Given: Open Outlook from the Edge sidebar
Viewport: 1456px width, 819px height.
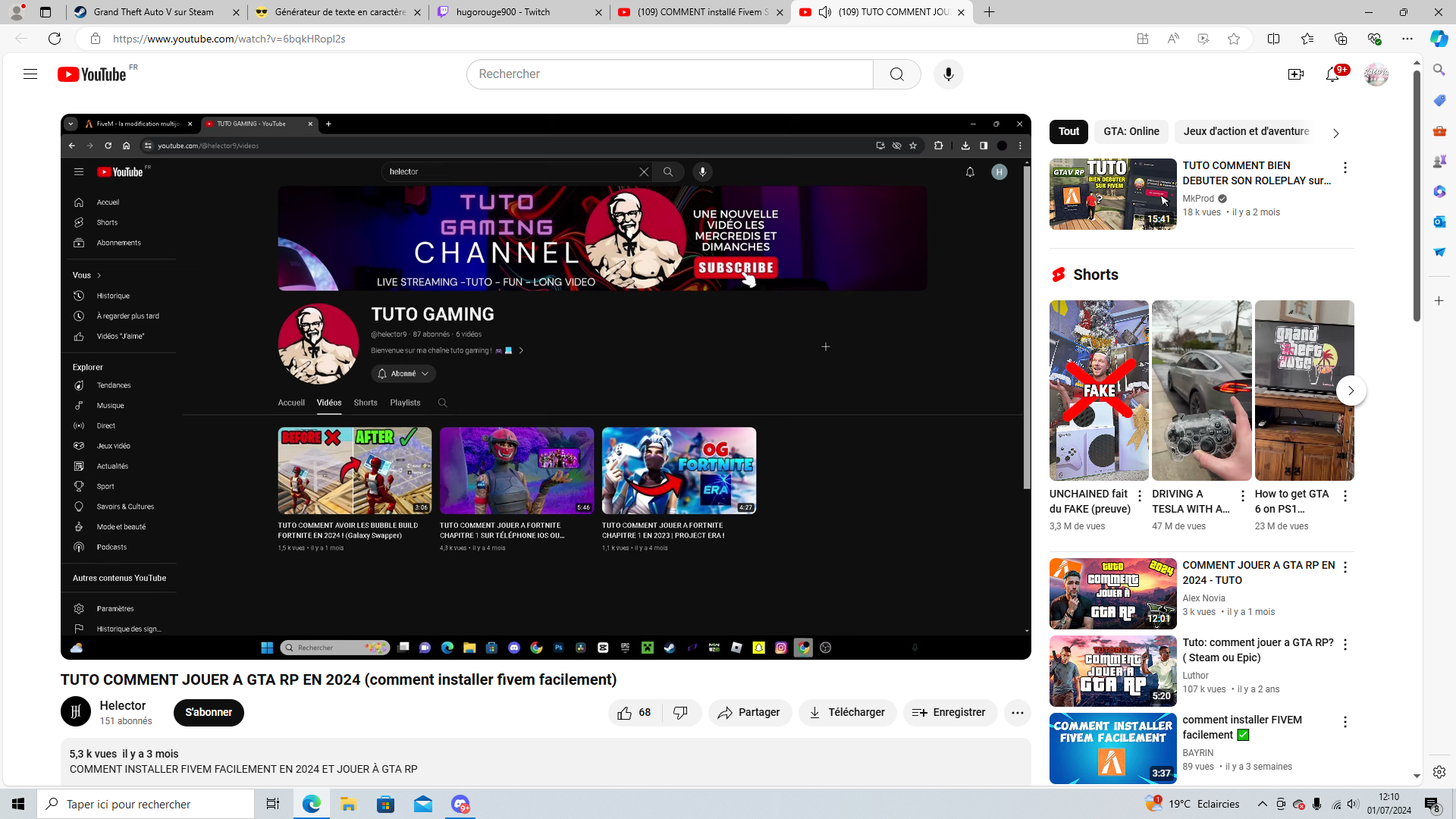Looking at the screenshot, I should coord(1439,221).
